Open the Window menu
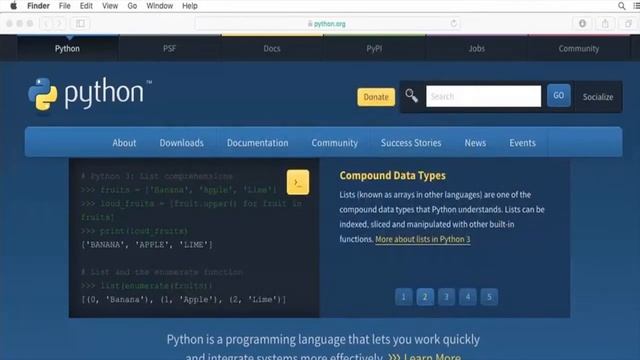 160,6
